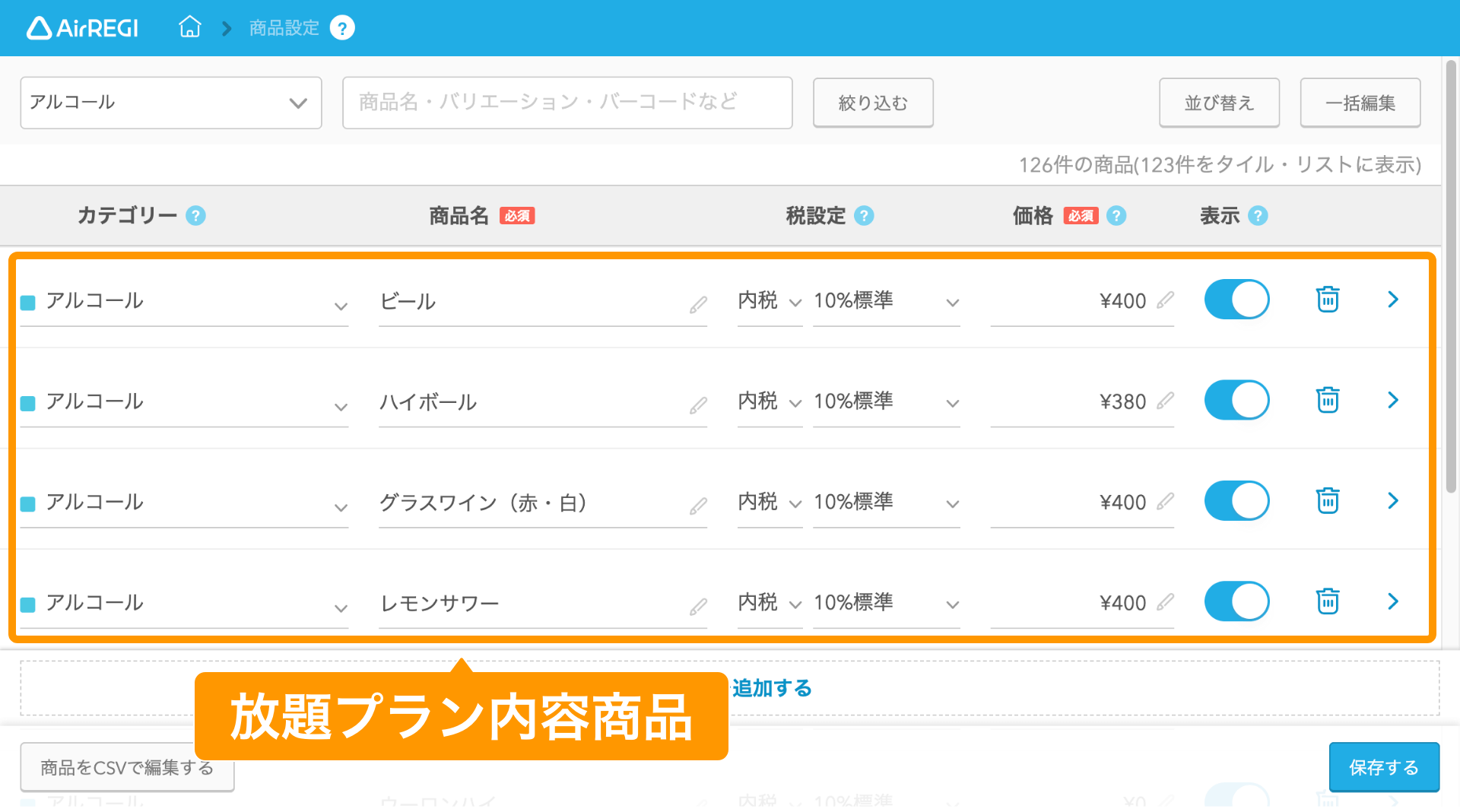Click the 126件の商品 count text
This screenshot has width=1460, height=812.
(1220, 165)
